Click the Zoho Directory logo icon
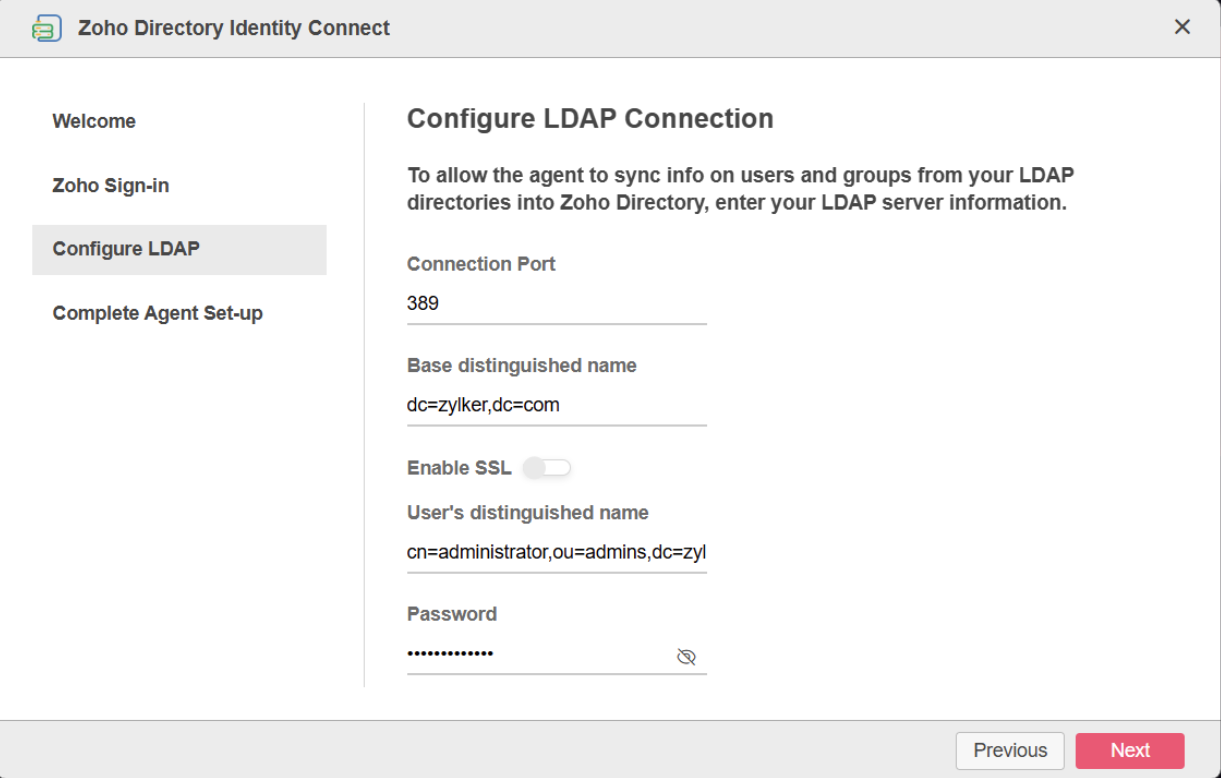This screenshot has height=778, width=1221. click(47, 28)
